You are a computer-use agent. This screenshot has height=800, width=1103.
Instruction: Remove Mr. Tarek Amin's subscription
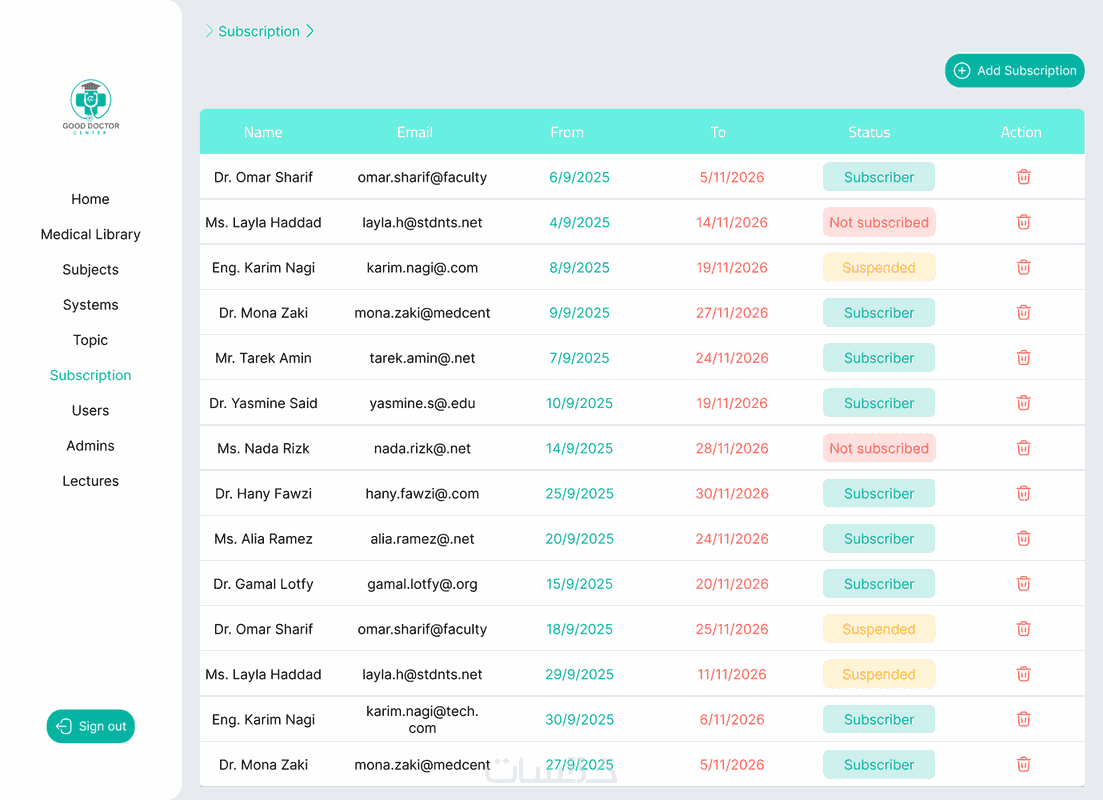[1023, 358]
